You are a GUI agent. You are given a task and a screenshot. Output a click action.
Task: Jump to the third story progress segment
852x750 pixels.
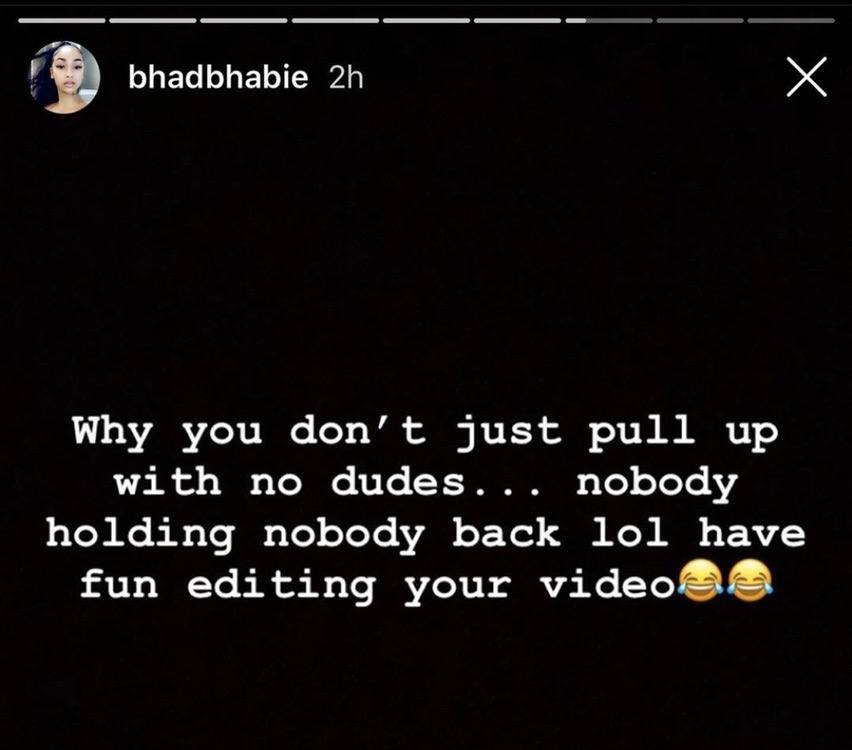(x=244, y=21)
